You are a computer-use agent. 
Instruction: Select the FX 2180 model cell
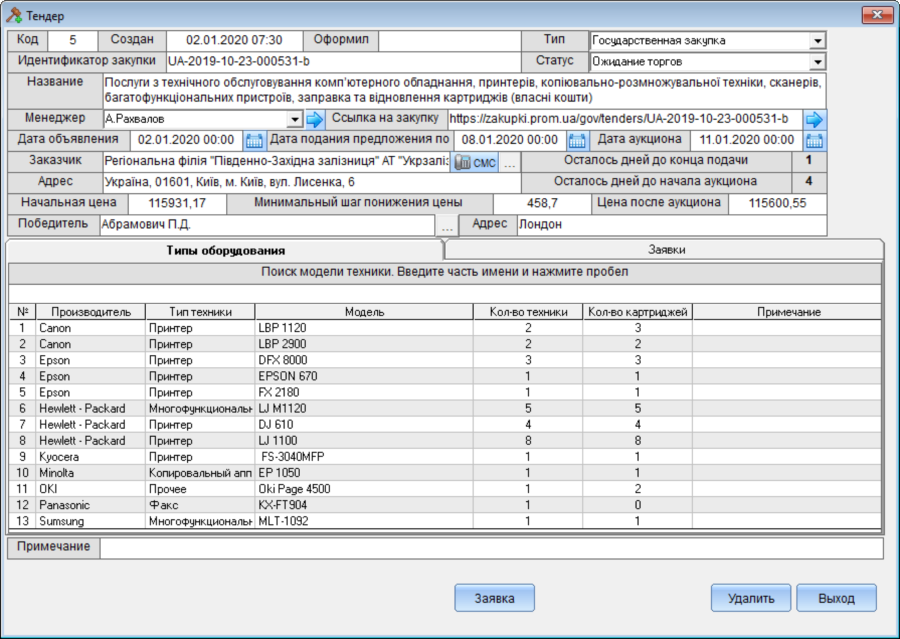[364, 393]
